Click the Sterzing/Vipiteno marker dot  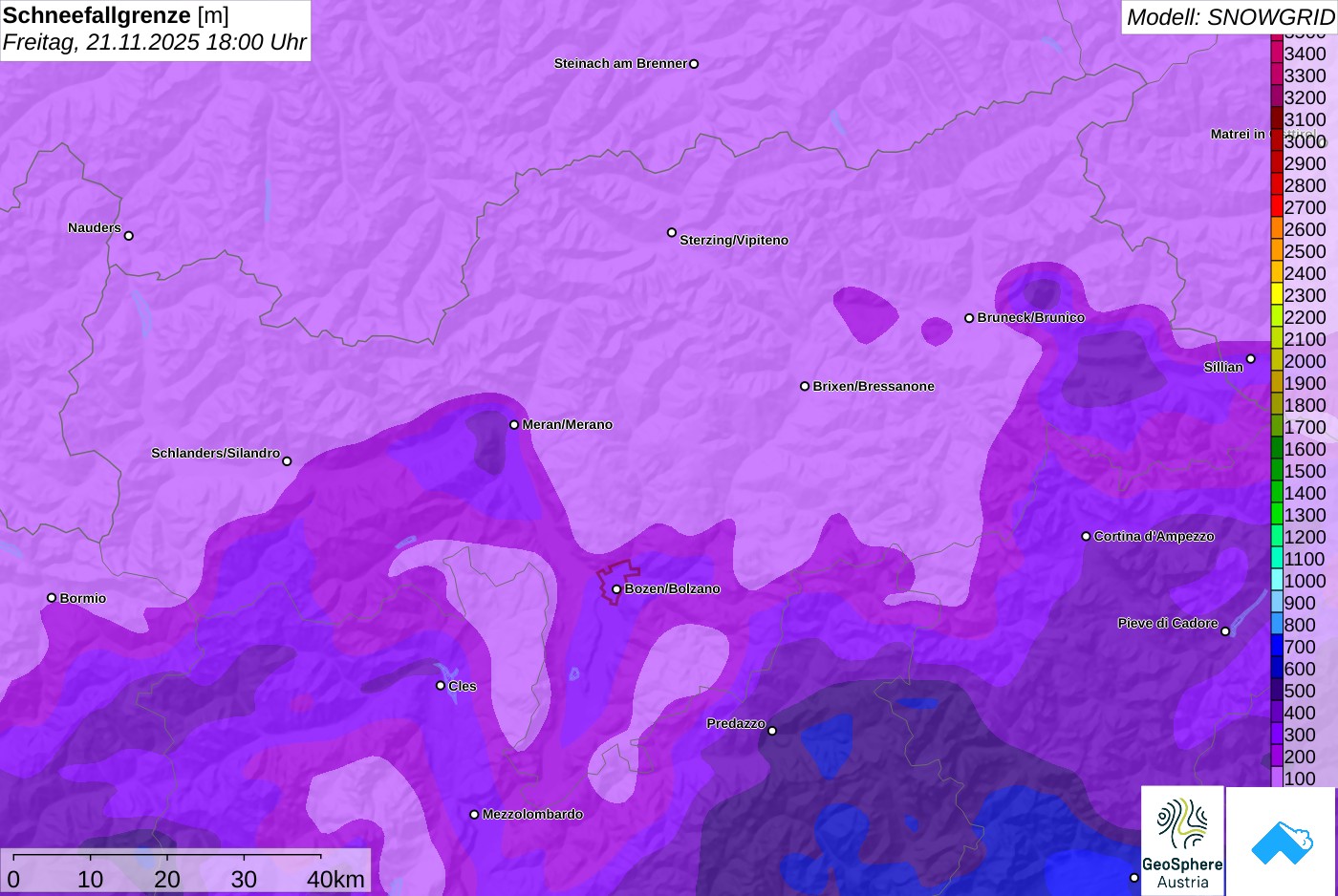672,233
